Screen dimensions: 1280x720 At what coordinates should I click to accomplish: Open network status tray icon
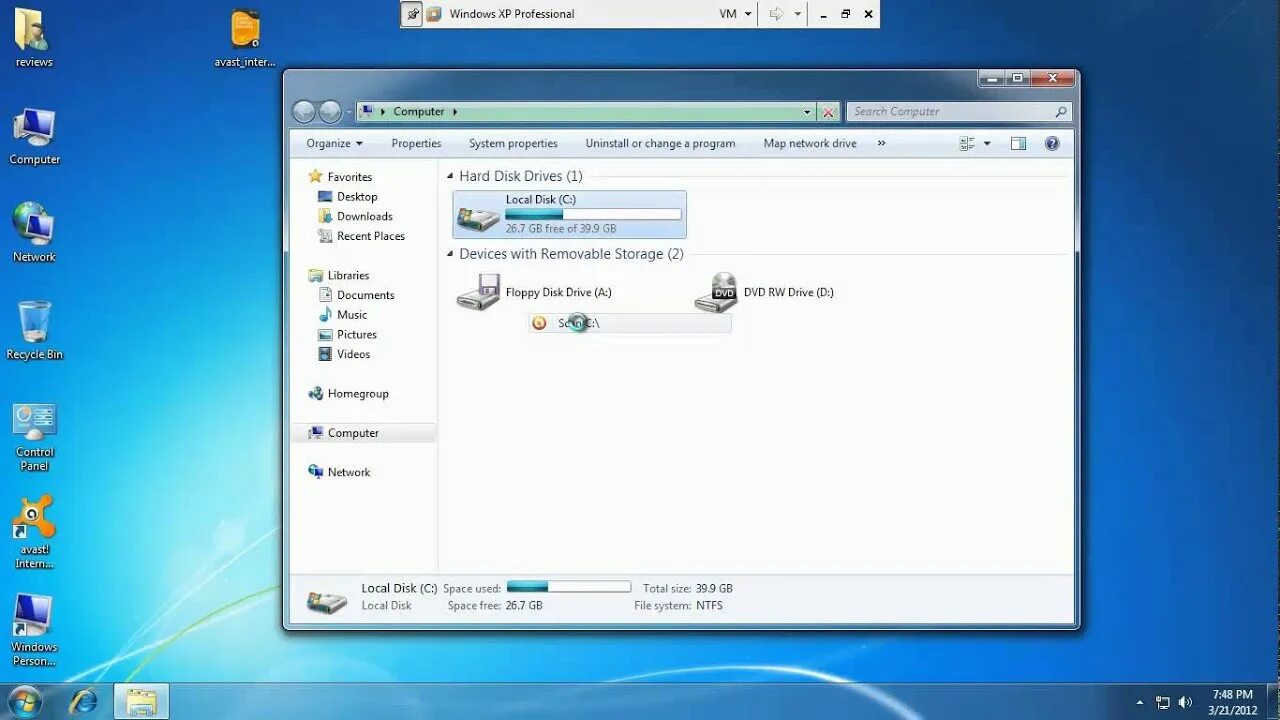[1163, 702]
